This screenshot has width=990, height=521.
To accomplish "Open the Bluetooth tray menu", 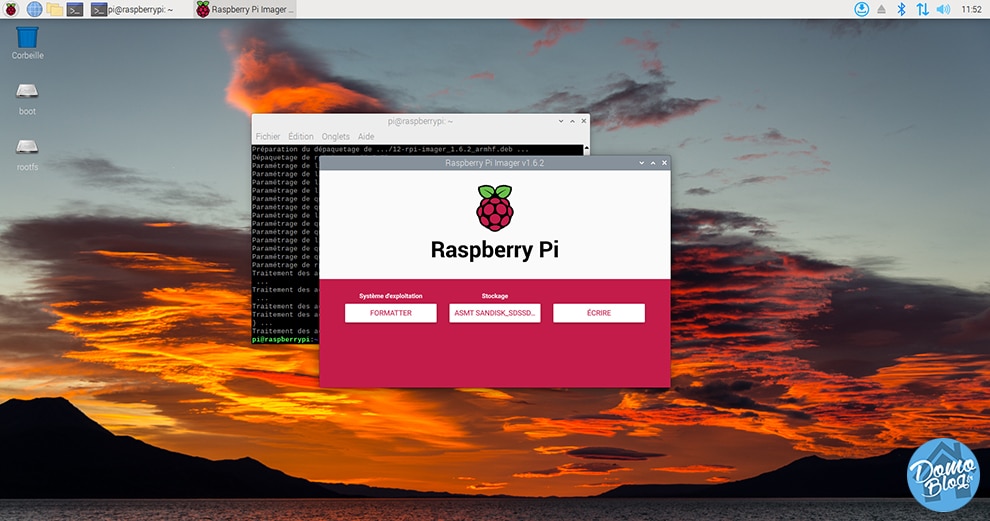I will tap(902, 9).
